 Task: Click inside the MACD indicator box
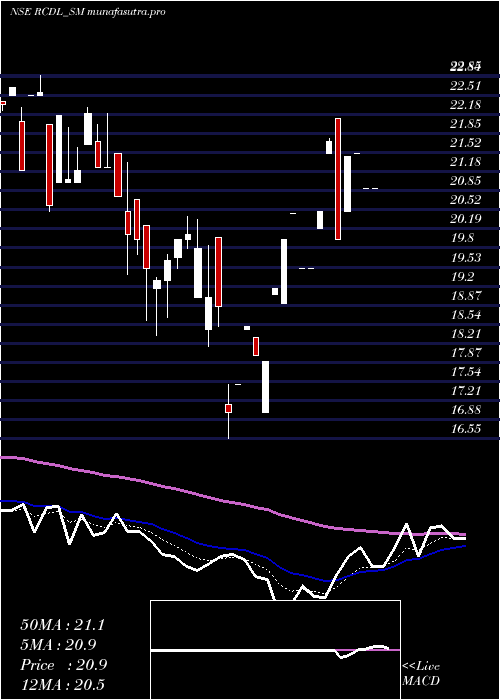click(x=275, y=650)
